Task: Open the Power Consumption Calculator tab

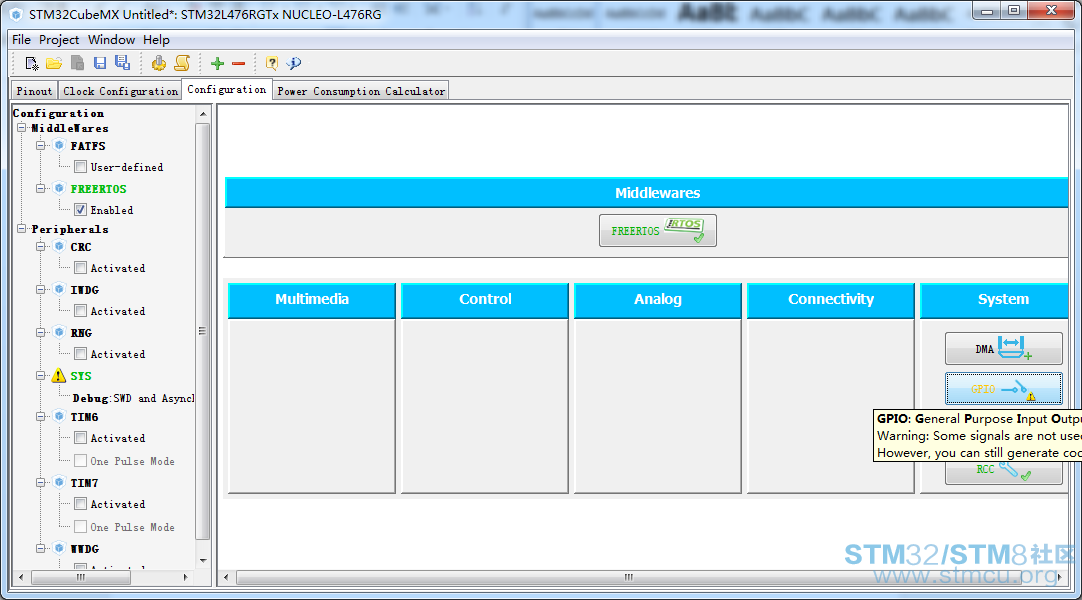Action: pos(361,91)
